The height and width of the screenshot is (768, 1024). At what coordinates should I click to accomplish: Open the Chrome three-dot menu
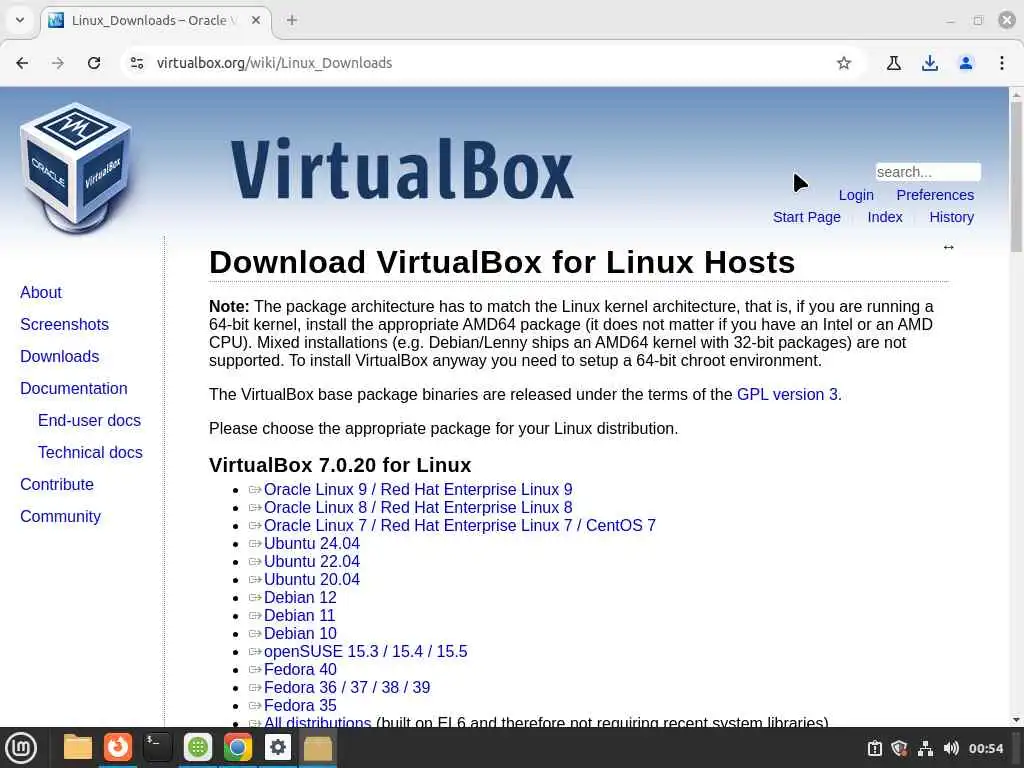(1002, 63)
